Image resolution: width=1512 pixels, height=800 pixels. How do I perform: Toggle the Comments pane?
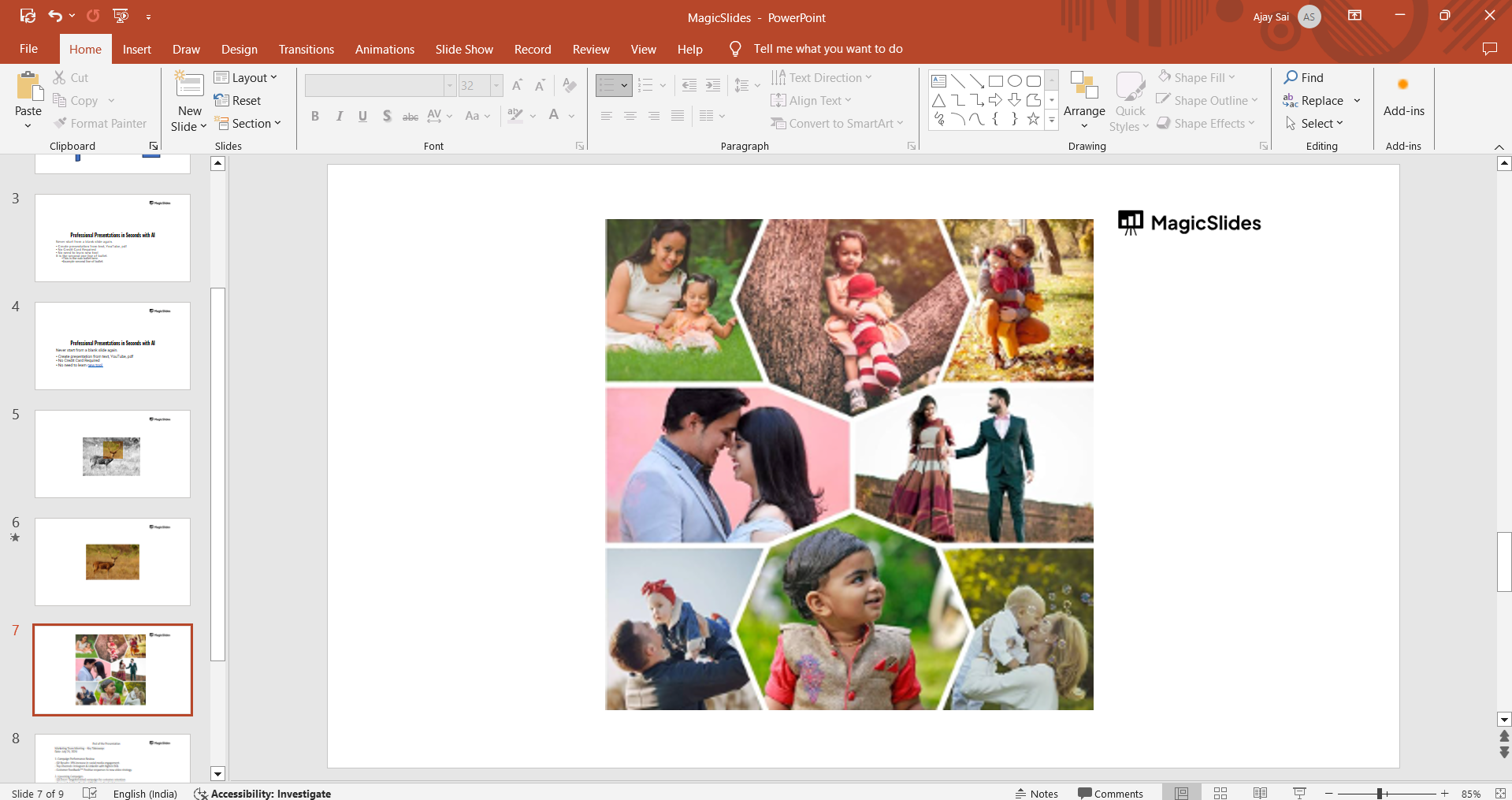click(x=1110, y=794)
